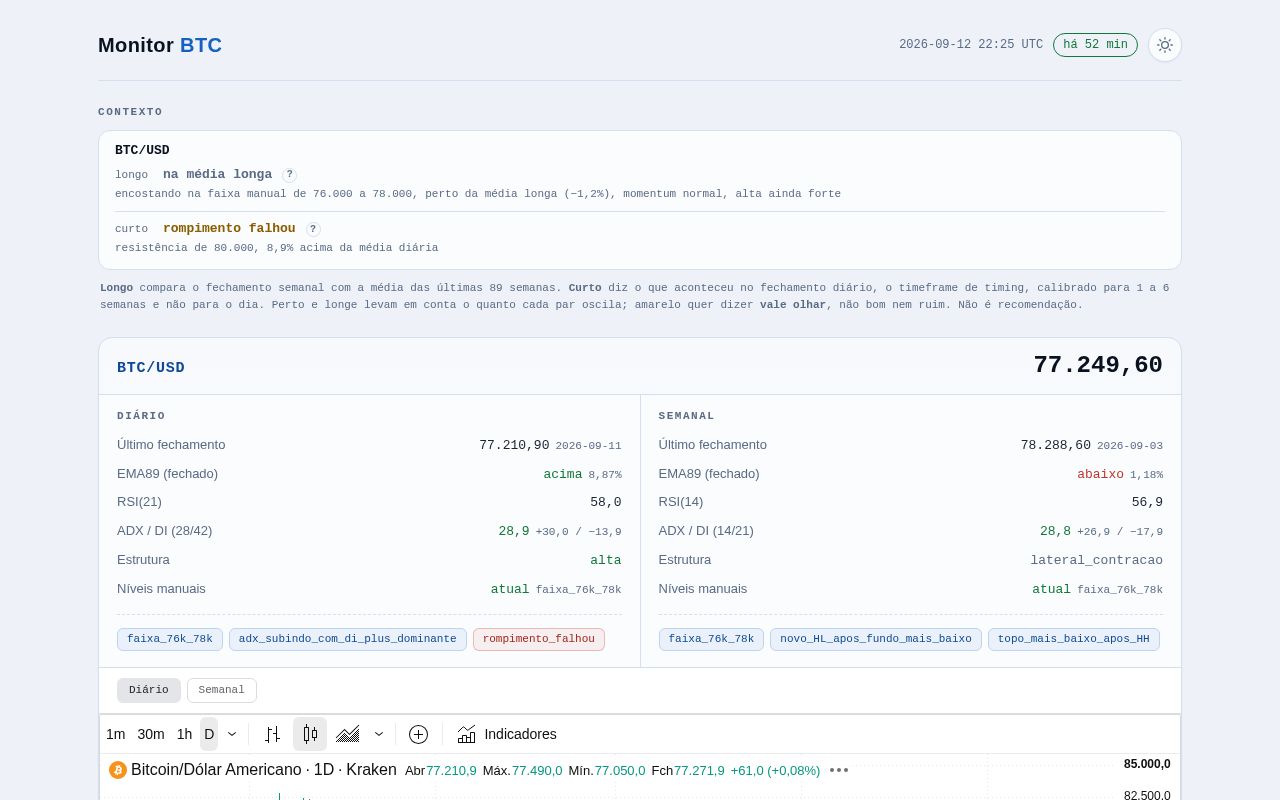This screenshot has width=1280, height=800.
Task: Click the RSI(14) value 56,9
Action: point(1147,503)
